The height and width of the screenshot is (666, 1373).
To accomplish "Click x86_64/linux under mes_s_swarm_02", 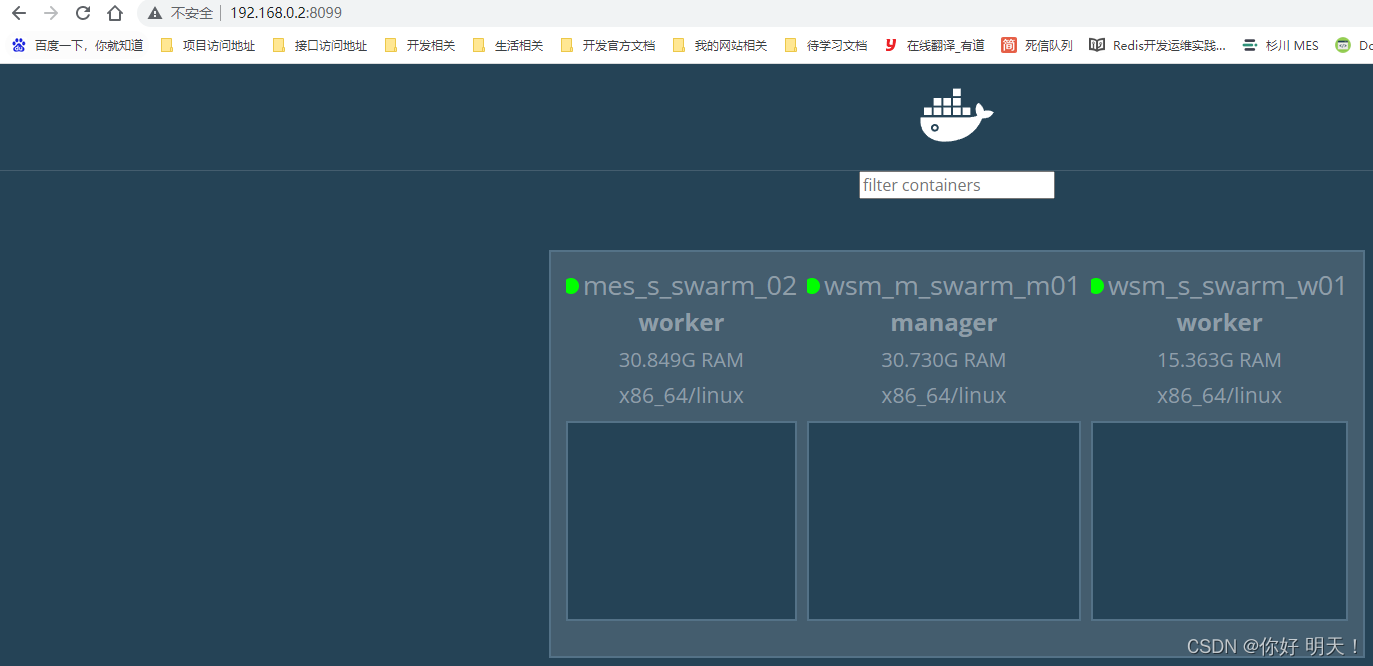I will 681,396.
